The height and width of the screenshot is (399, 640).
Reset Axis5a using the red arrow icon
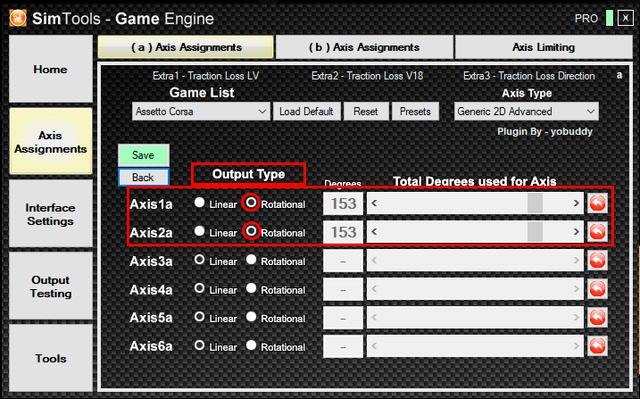pyautogui.click(x=598, y=317)
